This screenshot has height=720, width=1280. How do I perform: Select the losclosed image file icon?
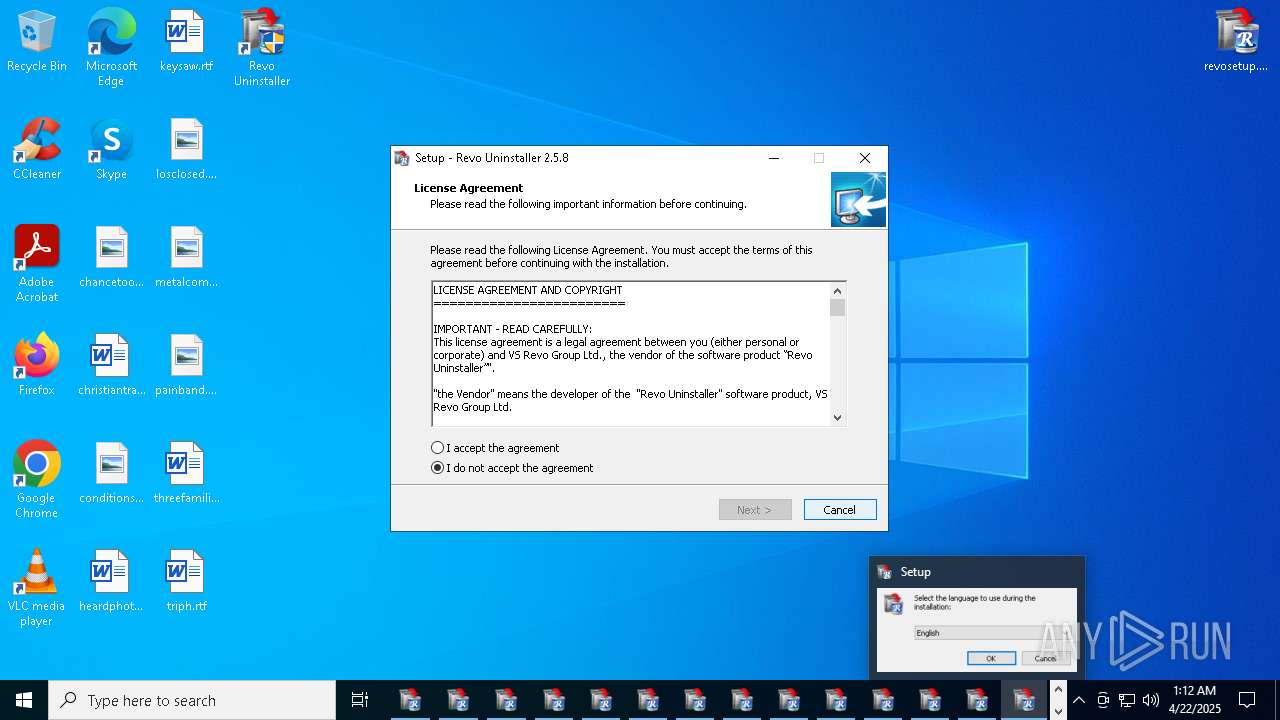tap(186, 150)
